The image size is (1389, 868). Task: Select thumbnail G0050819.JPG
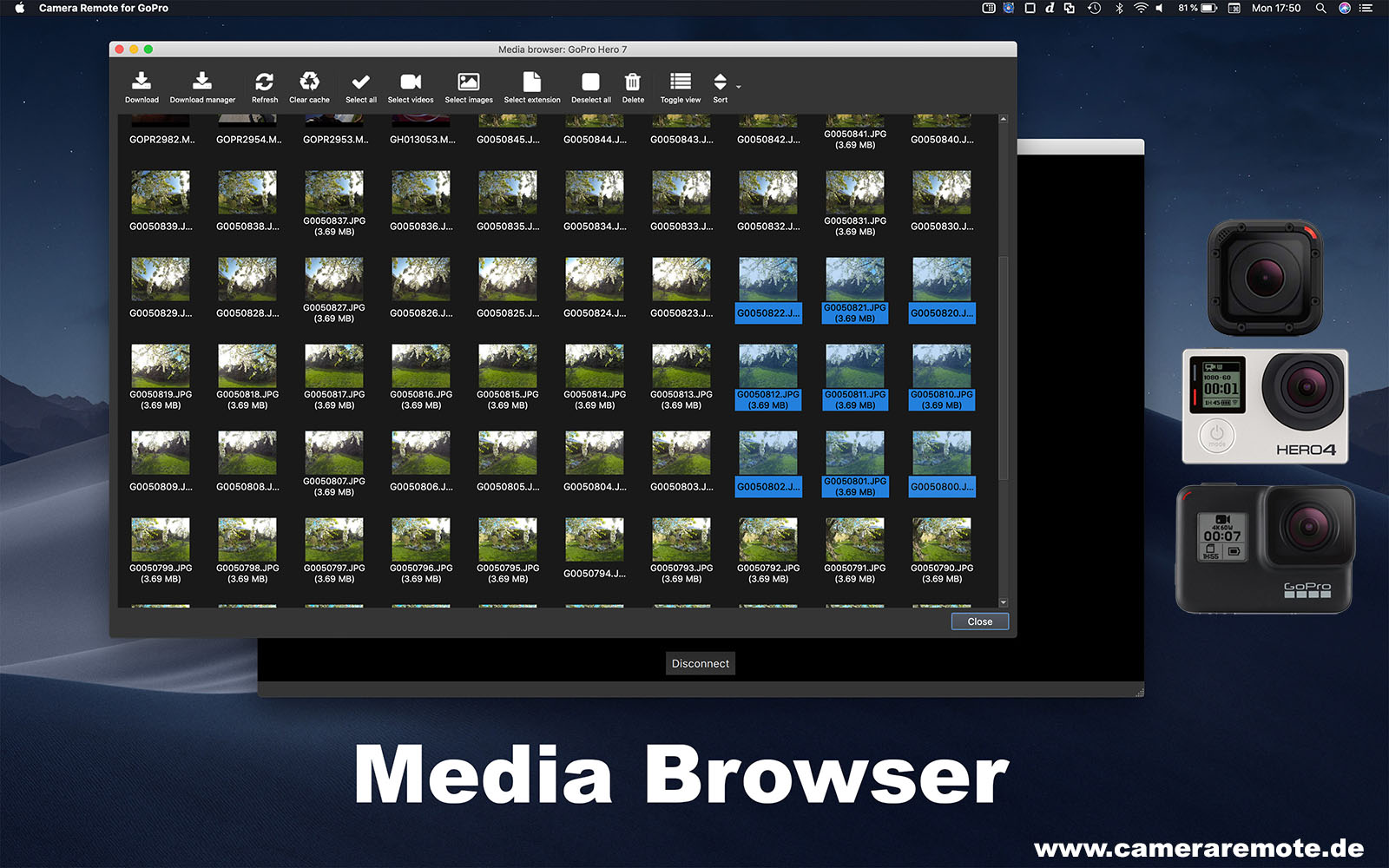click(161, 366)
